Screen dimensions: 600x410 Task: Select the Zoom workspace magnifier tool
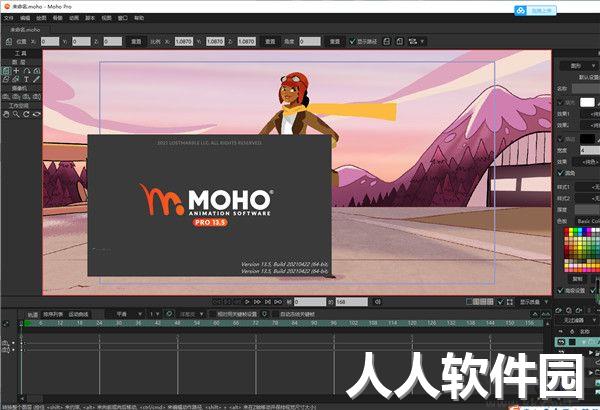coord(16,114)
